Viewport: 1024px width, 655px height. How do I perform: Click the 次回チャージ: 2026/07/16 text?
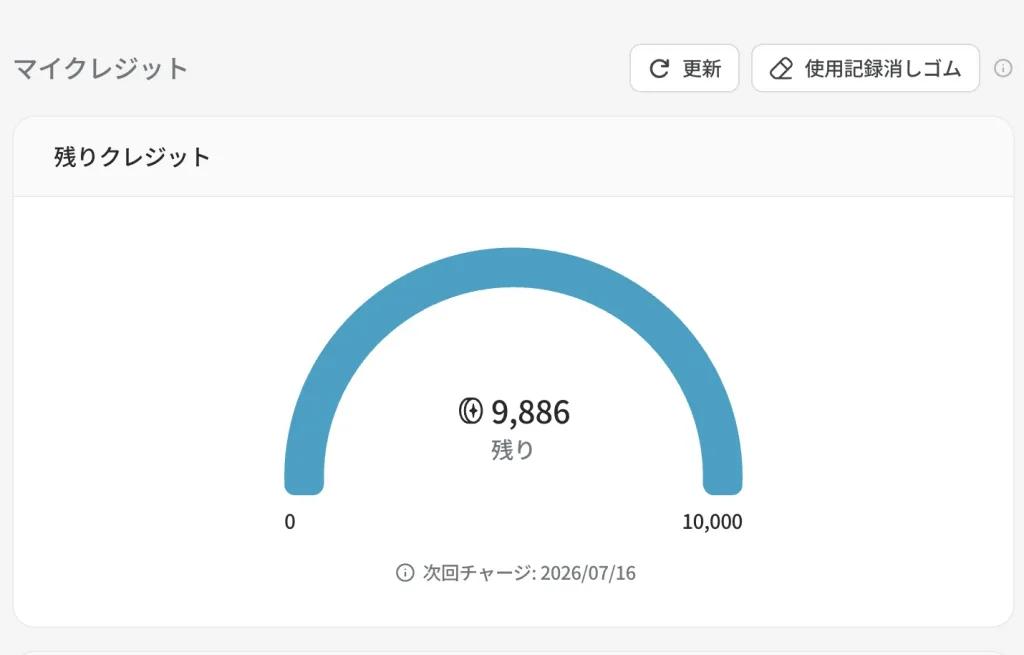click(x=529, y=573)
